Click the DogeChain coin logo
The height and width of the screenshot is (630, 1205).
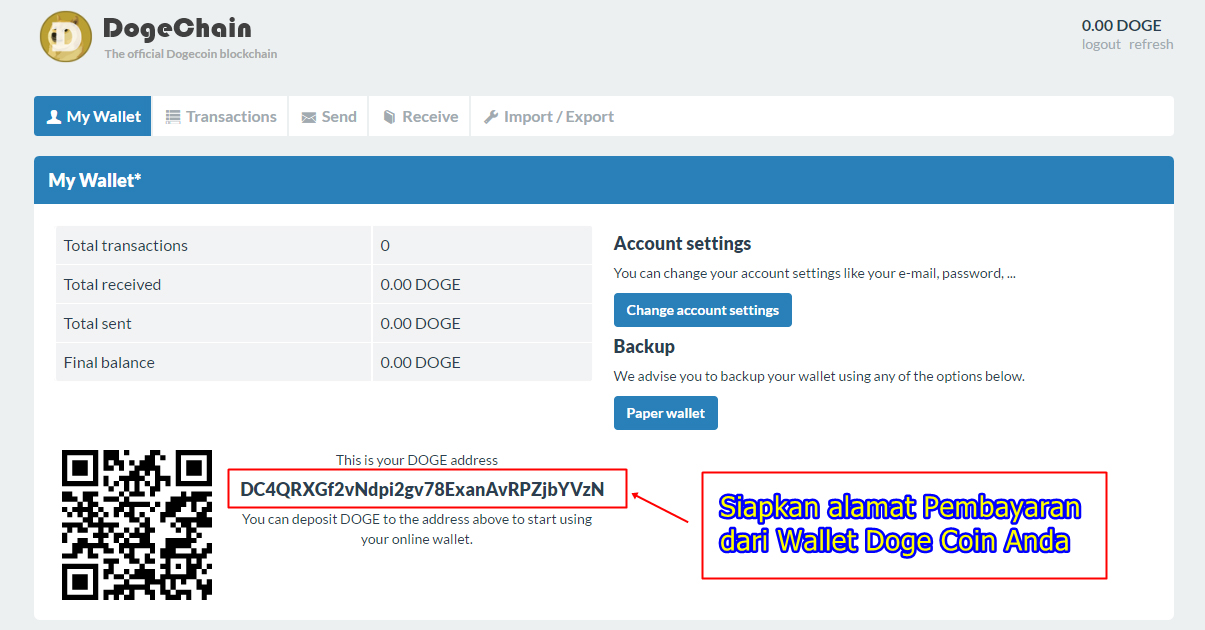pyautogui.click(x=66, y=37)
